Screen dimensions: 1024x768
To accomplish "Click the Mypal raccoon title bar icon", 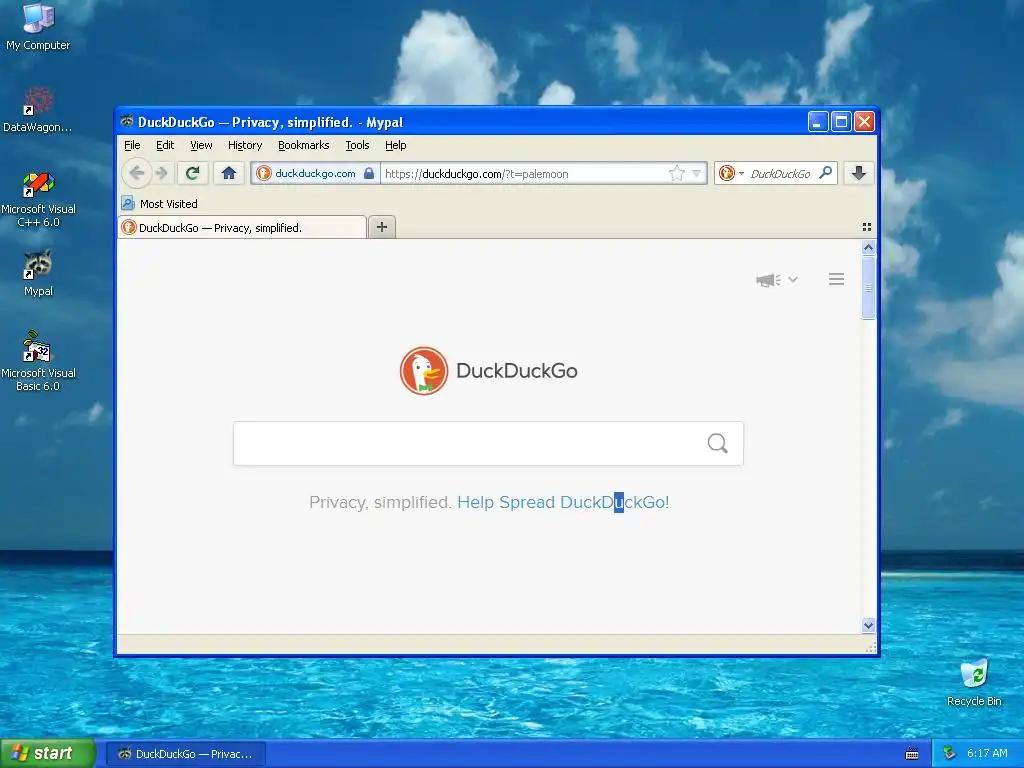I will pyautogui.click(x=127, y=121).
